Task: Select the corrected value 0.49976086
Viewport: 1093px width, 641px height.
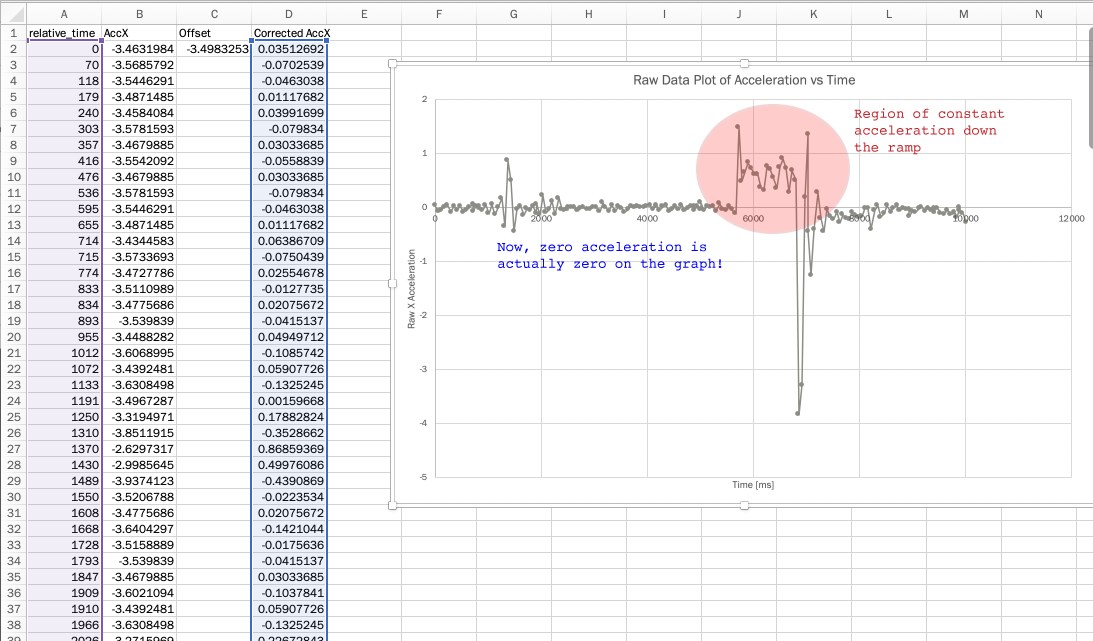Action: 289,465
